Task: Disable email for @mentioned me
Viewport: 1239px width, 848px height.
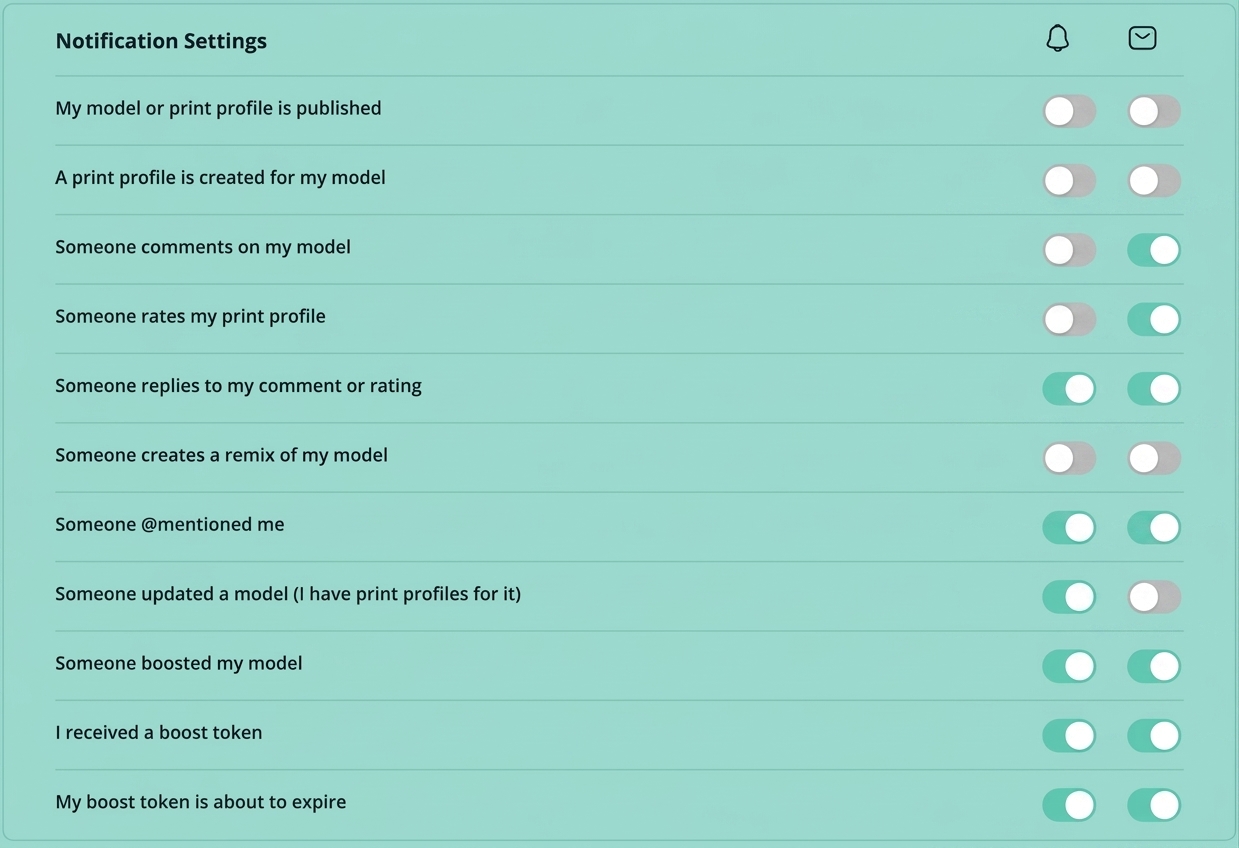Action: coord(1154,527)
